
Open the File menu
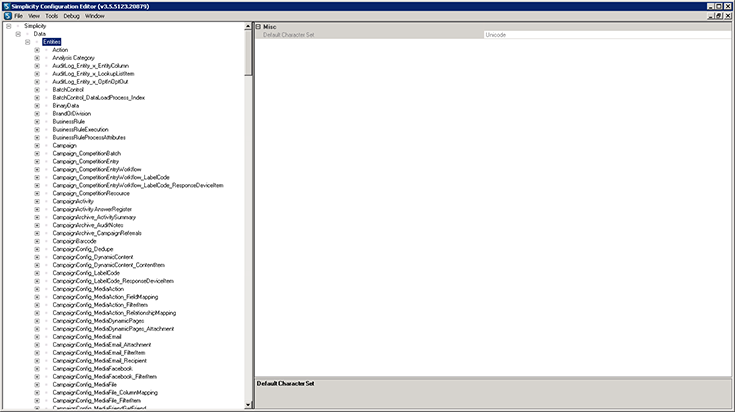(18, 16)
